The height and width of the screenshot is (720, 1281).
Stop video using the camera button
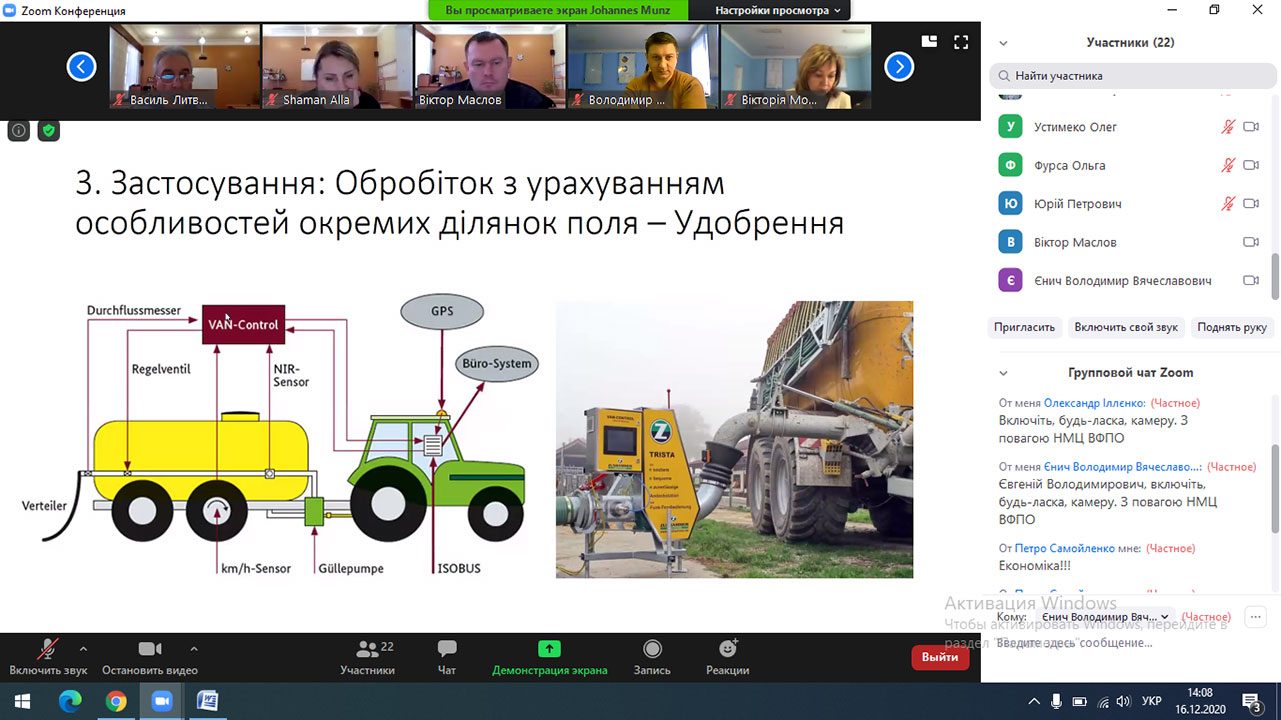pyautogui.click(x=150, y=657)
